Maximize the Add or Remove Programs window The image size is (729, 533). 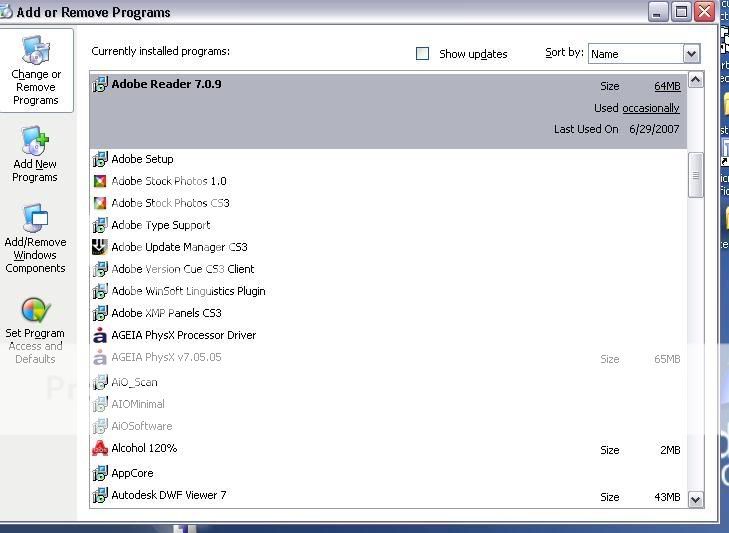click(x=681, y=12)
